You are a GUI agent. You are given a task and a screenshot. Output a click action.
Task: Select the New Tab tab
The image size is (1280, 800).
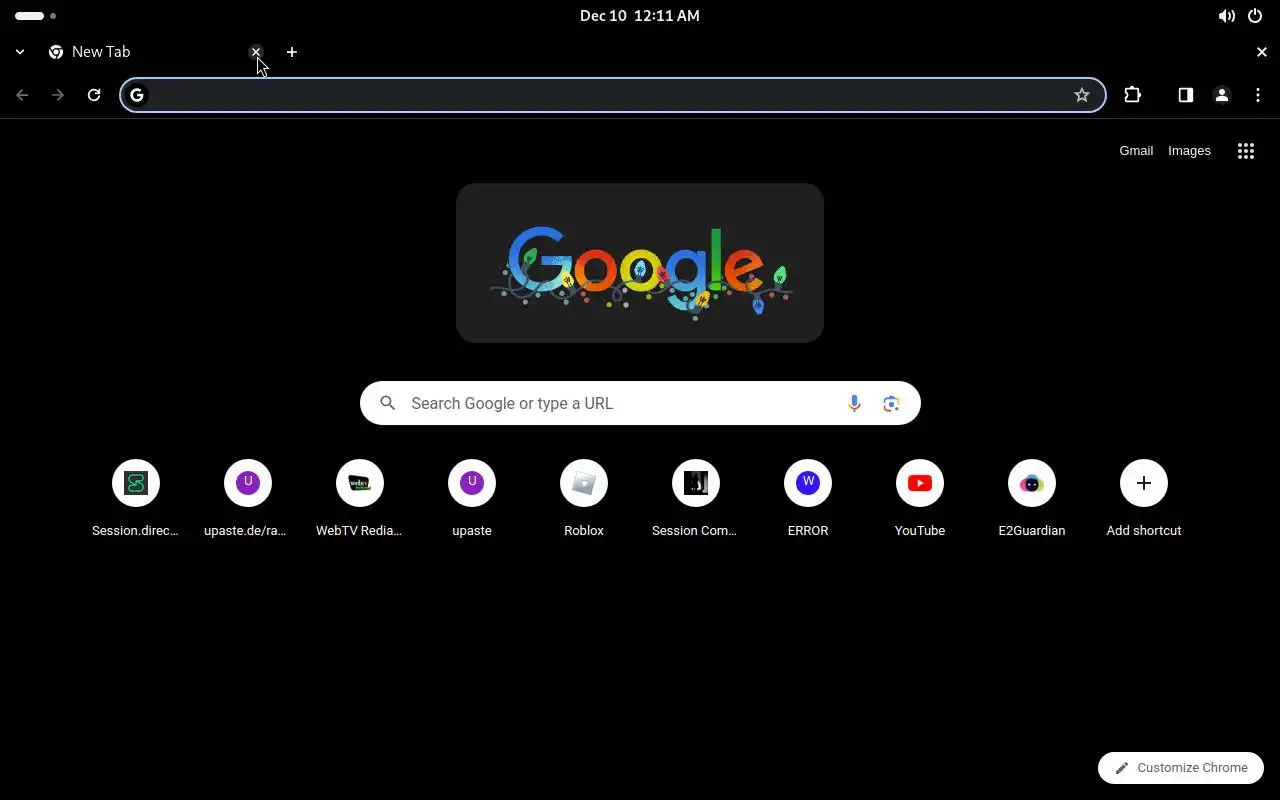pos(154,52)
